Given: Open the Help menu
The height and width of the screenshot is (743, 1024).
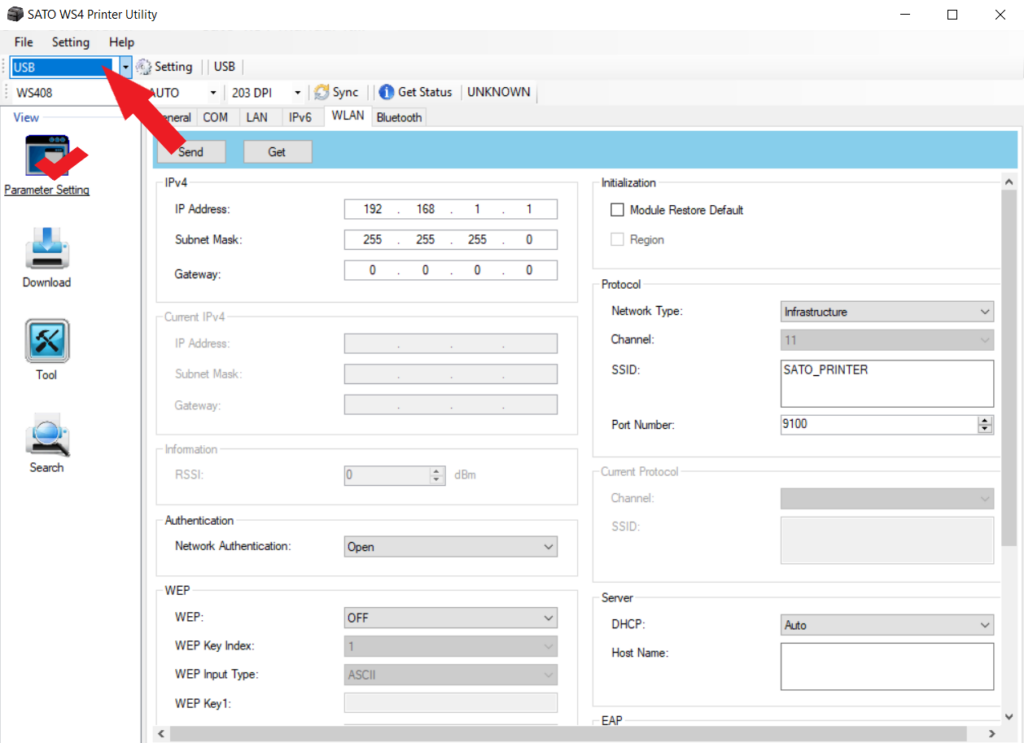Looking at the screenshot, I should point(121,42).
